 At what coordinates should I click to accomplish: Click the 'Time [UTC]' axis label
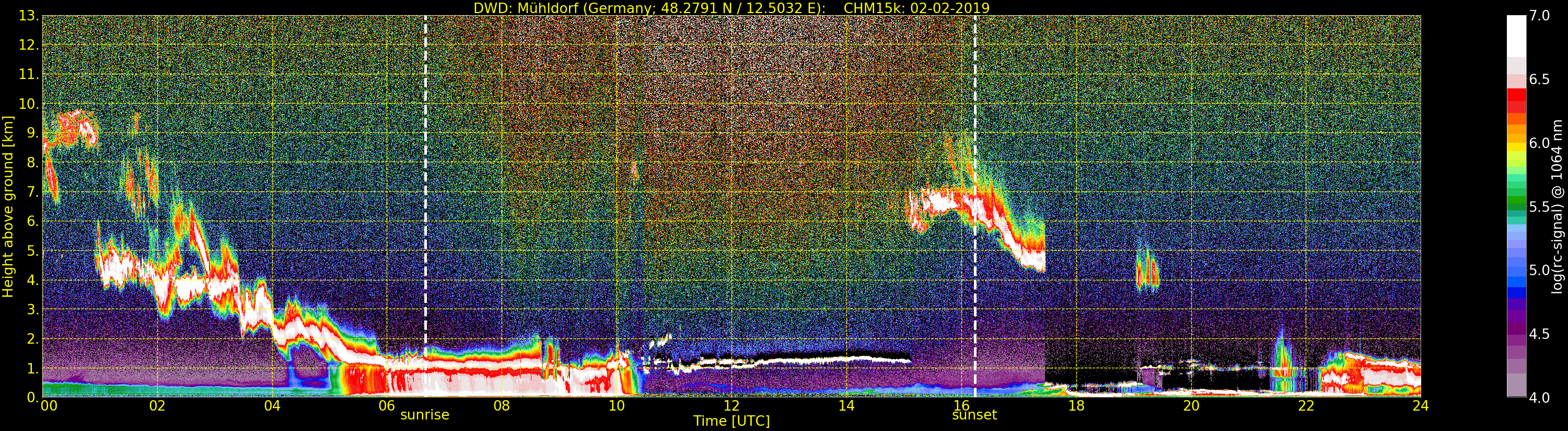click(731, 421)
